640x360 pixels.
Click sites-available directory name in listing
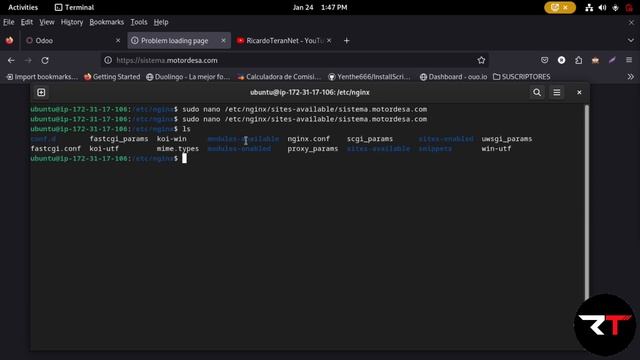pos(378,149)
